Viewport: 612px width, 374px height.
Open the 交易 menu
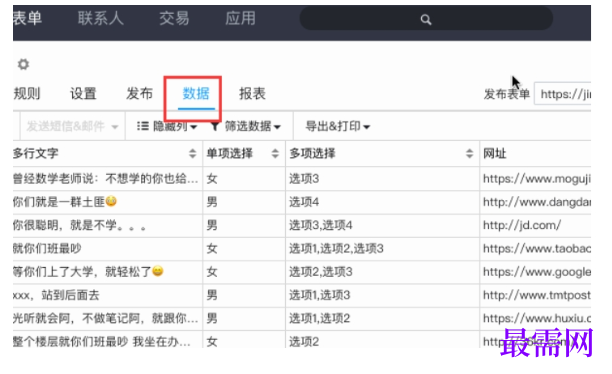pos(174,18)
